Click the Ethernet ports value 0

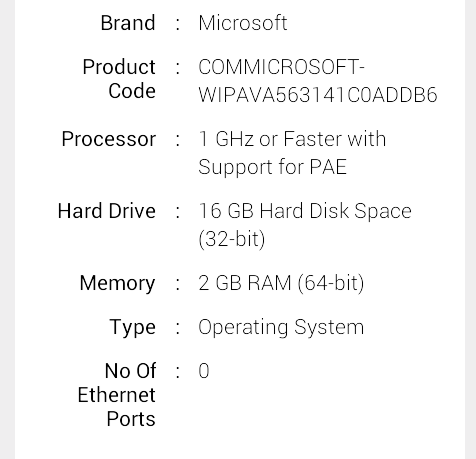(204, 371)
